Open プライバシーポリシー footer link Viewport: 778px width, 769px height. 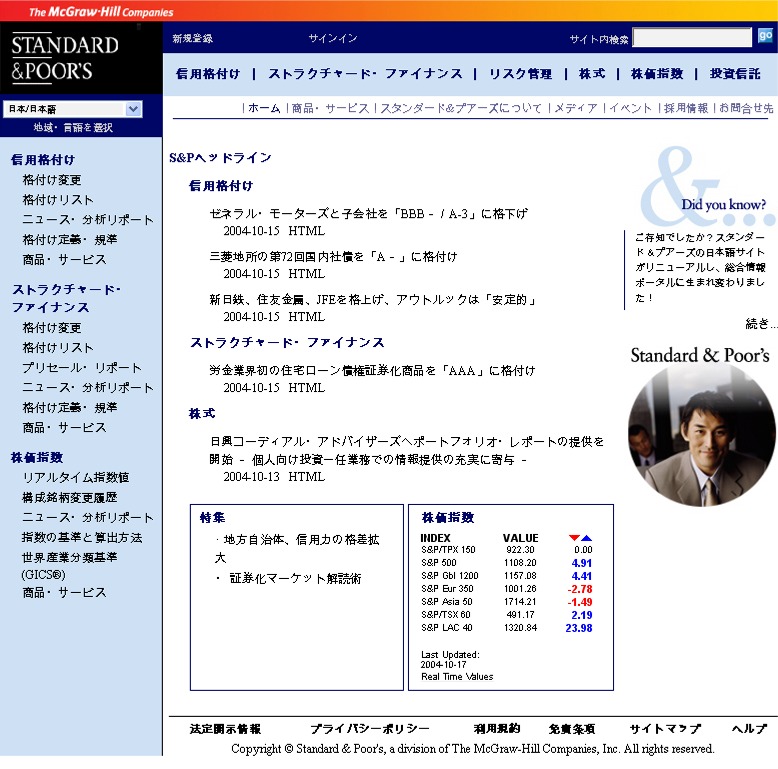369,729
